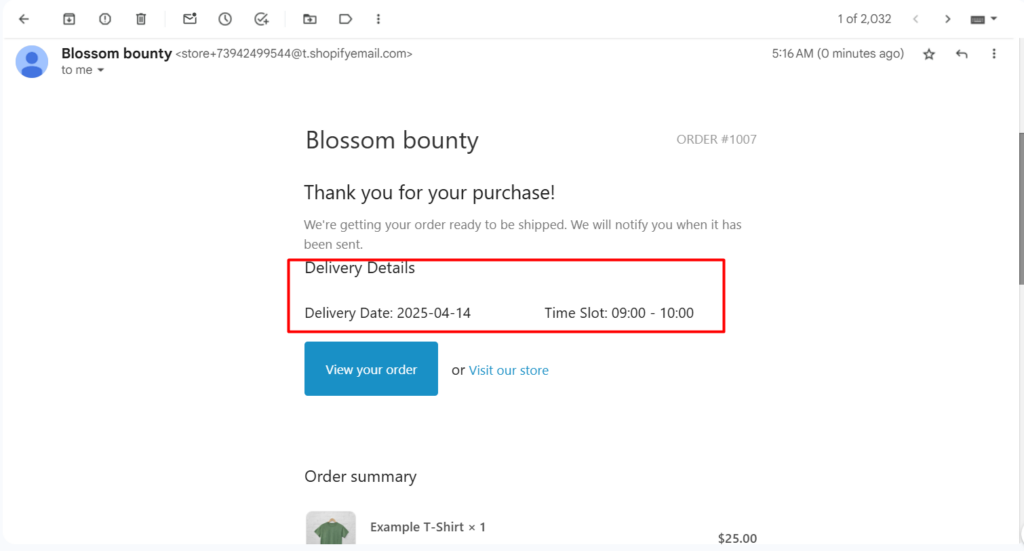Report this email as spam
Screen dimensions: 1024x551
click(x=105, y=19)
